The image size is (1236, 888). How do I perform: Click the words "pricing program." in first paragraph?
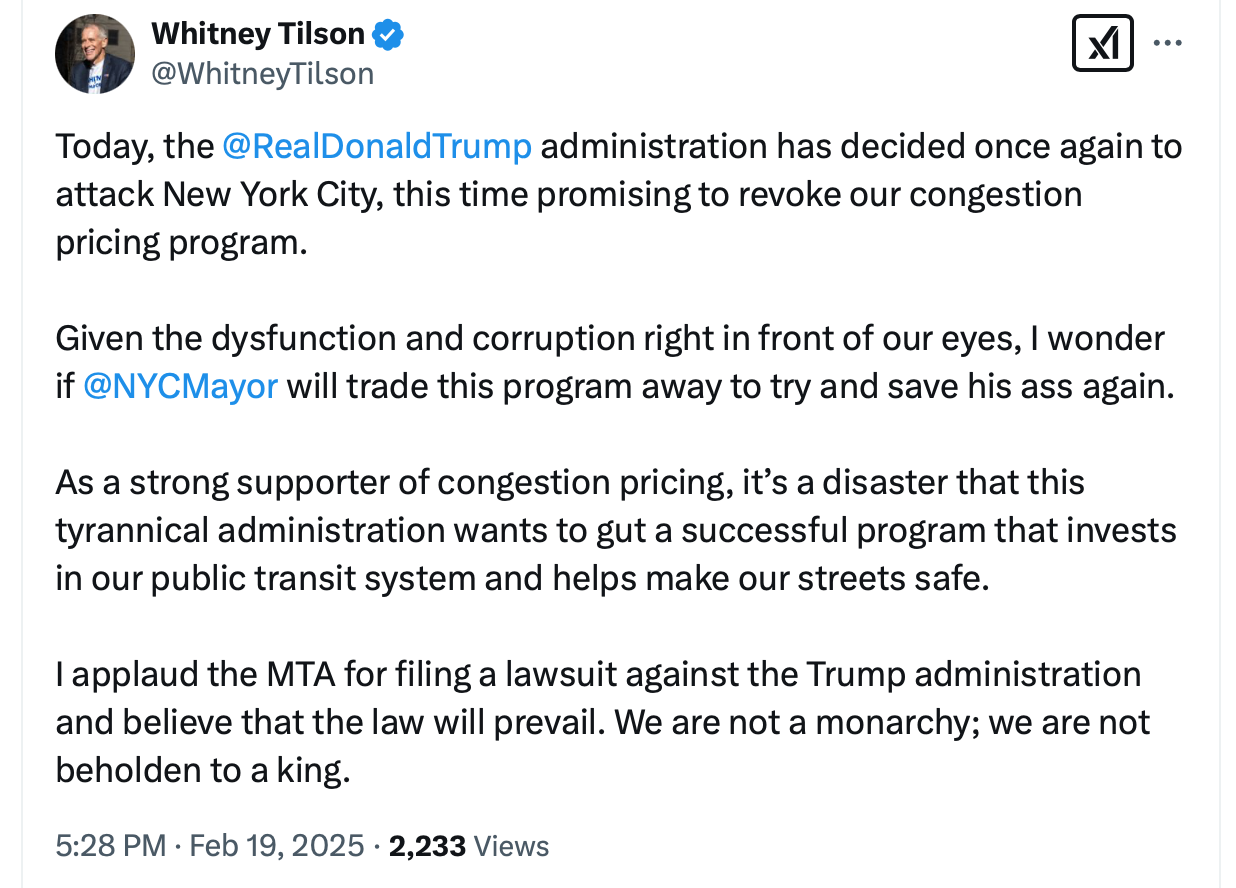click(x=180, y=243)
